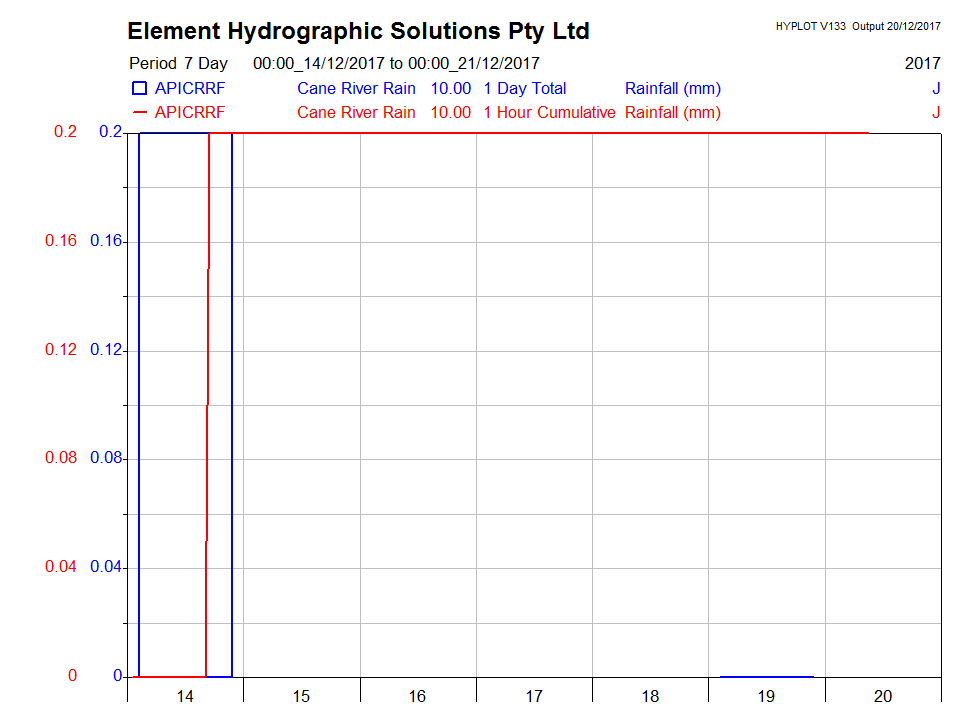This screenshot has width=968, height=726.
Task: Click the red 0.04 y-axis value
Action: point(61,567)
